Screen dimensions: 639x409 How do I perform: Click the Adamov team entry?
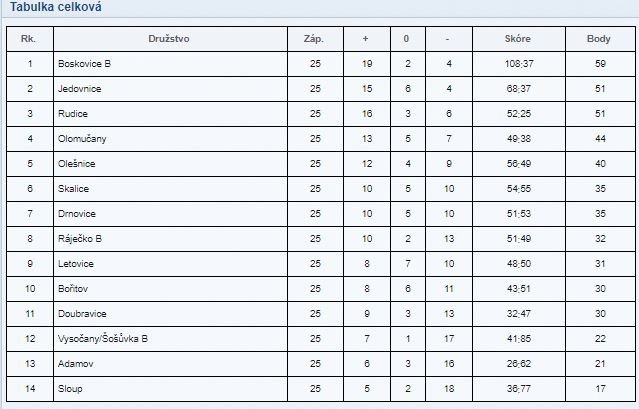[x=75, y=364]
